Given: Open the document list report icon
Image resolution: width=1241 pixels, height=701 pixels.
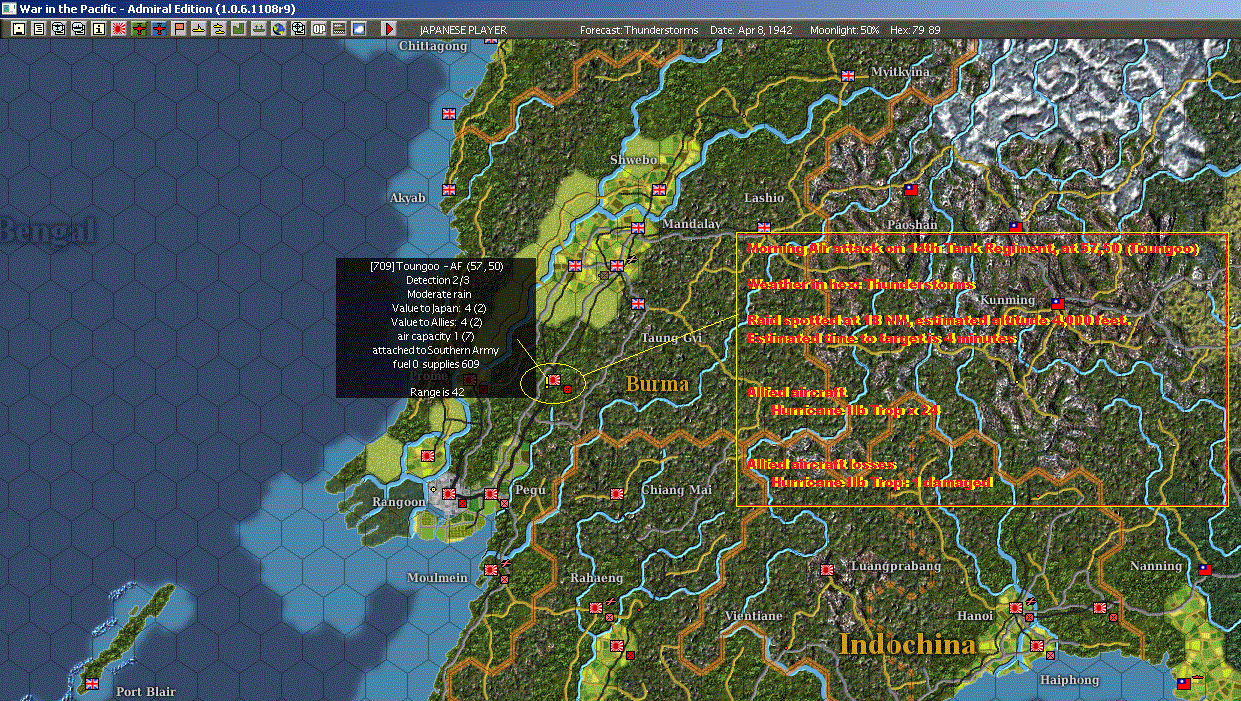Looking at the screenshot, I should [39, 29].
